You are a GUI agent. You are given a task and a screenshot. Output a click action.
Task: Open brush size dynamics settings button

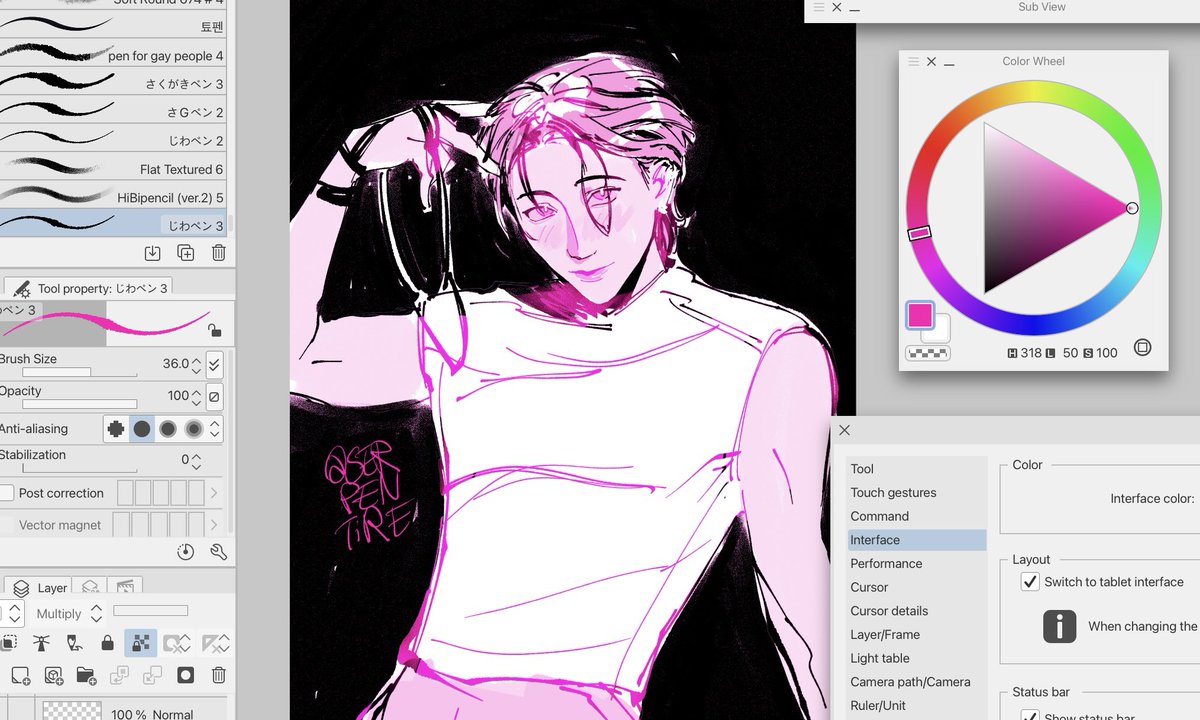coord(214,365)
